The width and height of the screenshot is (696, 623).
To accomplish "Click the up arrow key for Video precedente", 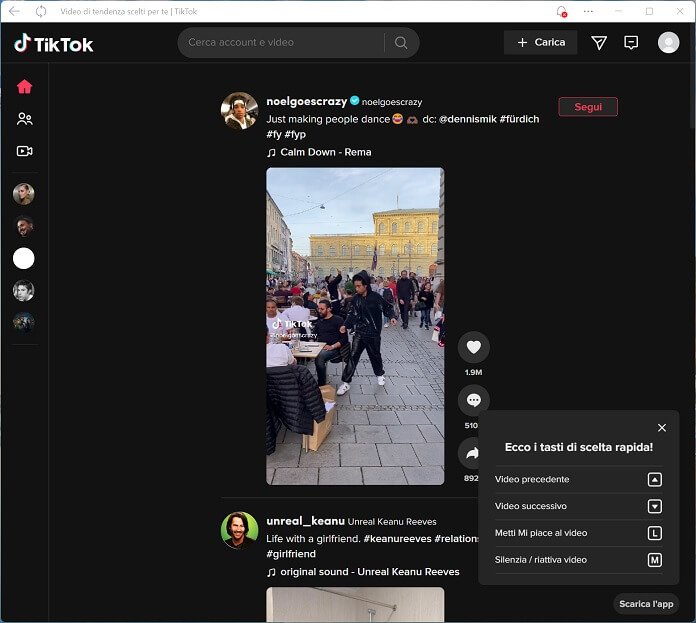I will tap(654, 479).
